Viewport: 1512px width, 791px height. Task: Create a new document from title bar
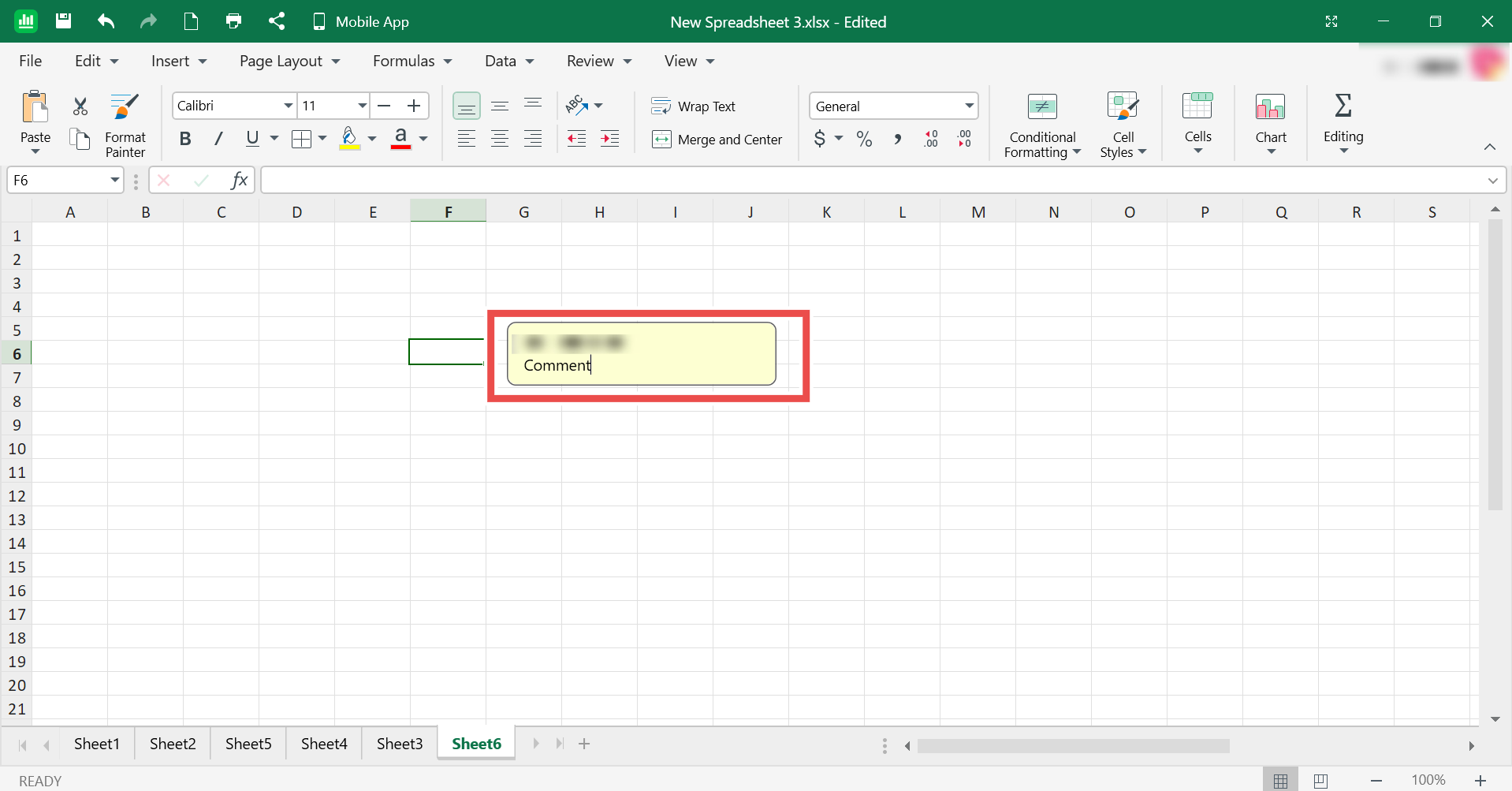coord(191,21)
